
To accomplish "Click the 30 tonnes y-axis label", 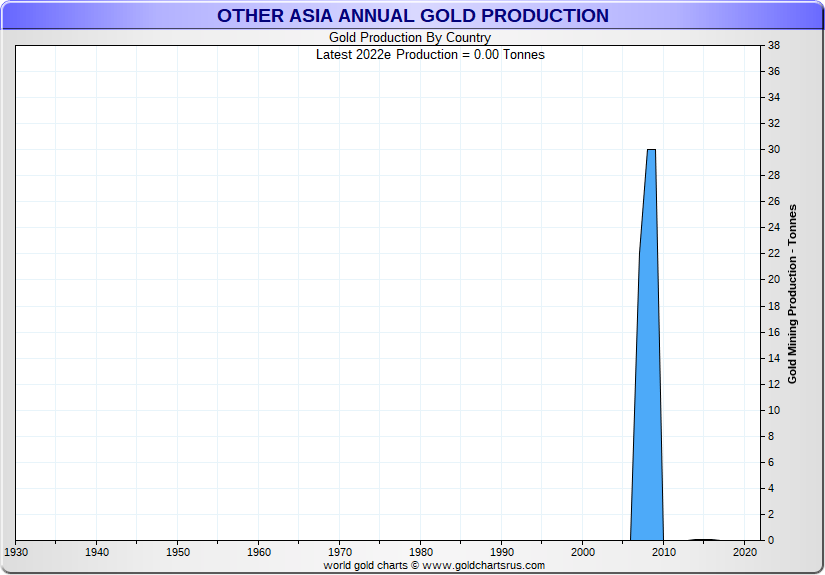I will (774, 150).
